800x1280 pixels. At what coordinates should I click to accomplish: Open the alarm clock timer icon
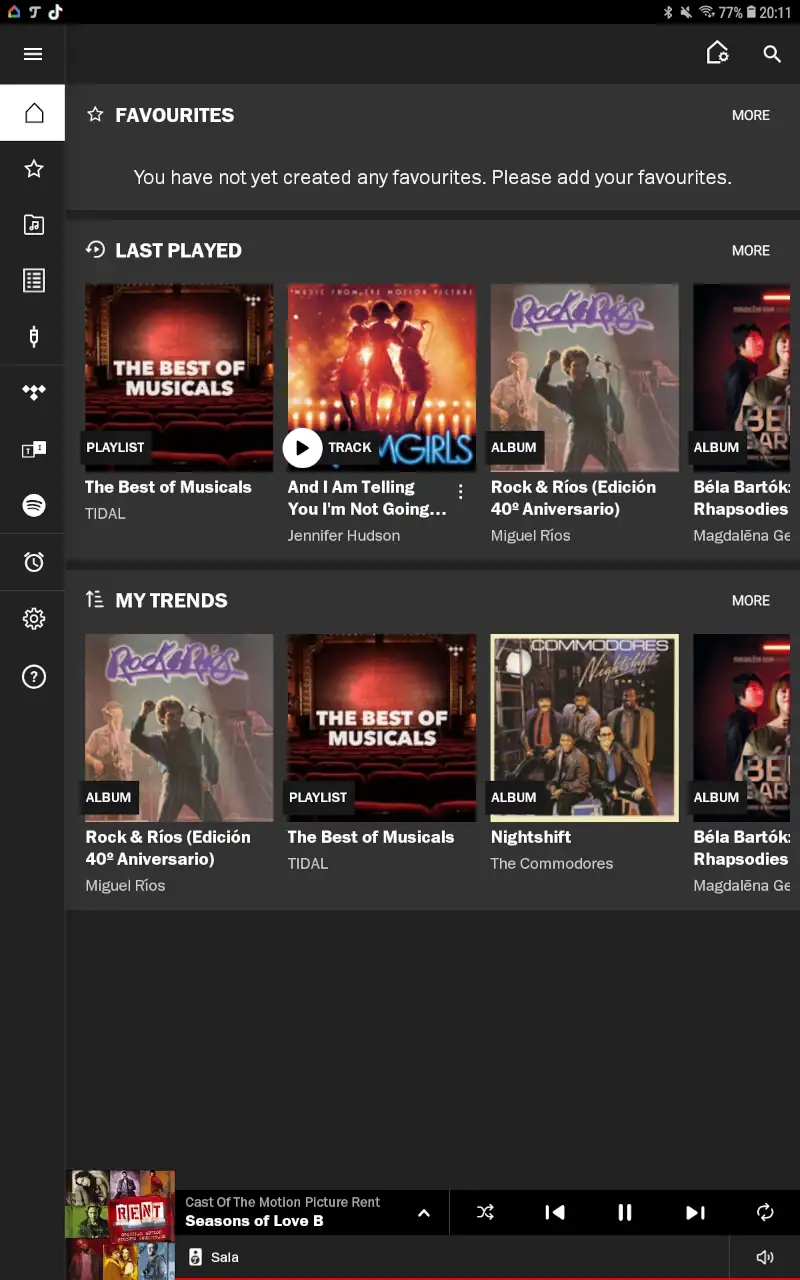(x=33, y=562)
